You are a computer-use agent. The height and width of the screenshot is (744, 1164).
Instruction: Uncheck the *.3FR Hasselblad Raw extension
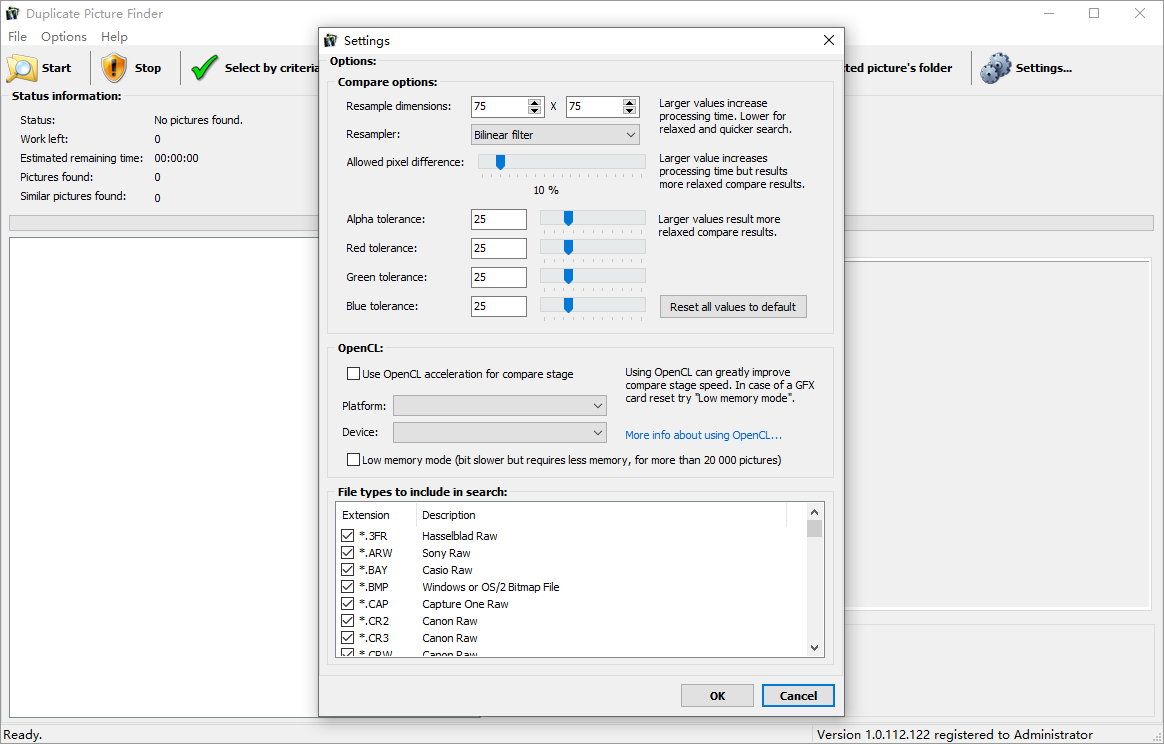pyautogui.click(x=347, y=535)
